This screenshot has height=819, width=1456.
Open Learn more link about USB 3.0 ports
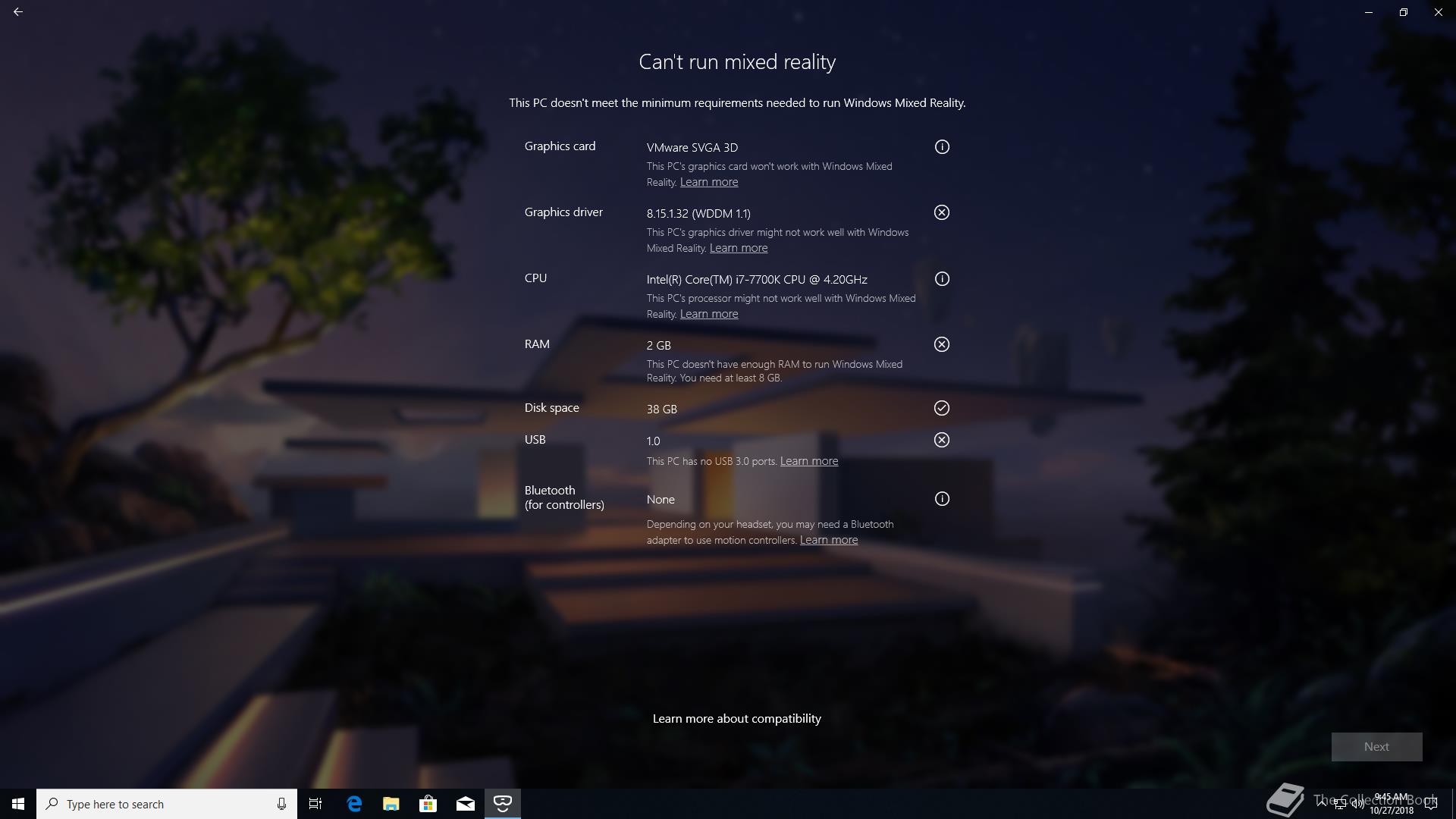click(x=808, y=461)
